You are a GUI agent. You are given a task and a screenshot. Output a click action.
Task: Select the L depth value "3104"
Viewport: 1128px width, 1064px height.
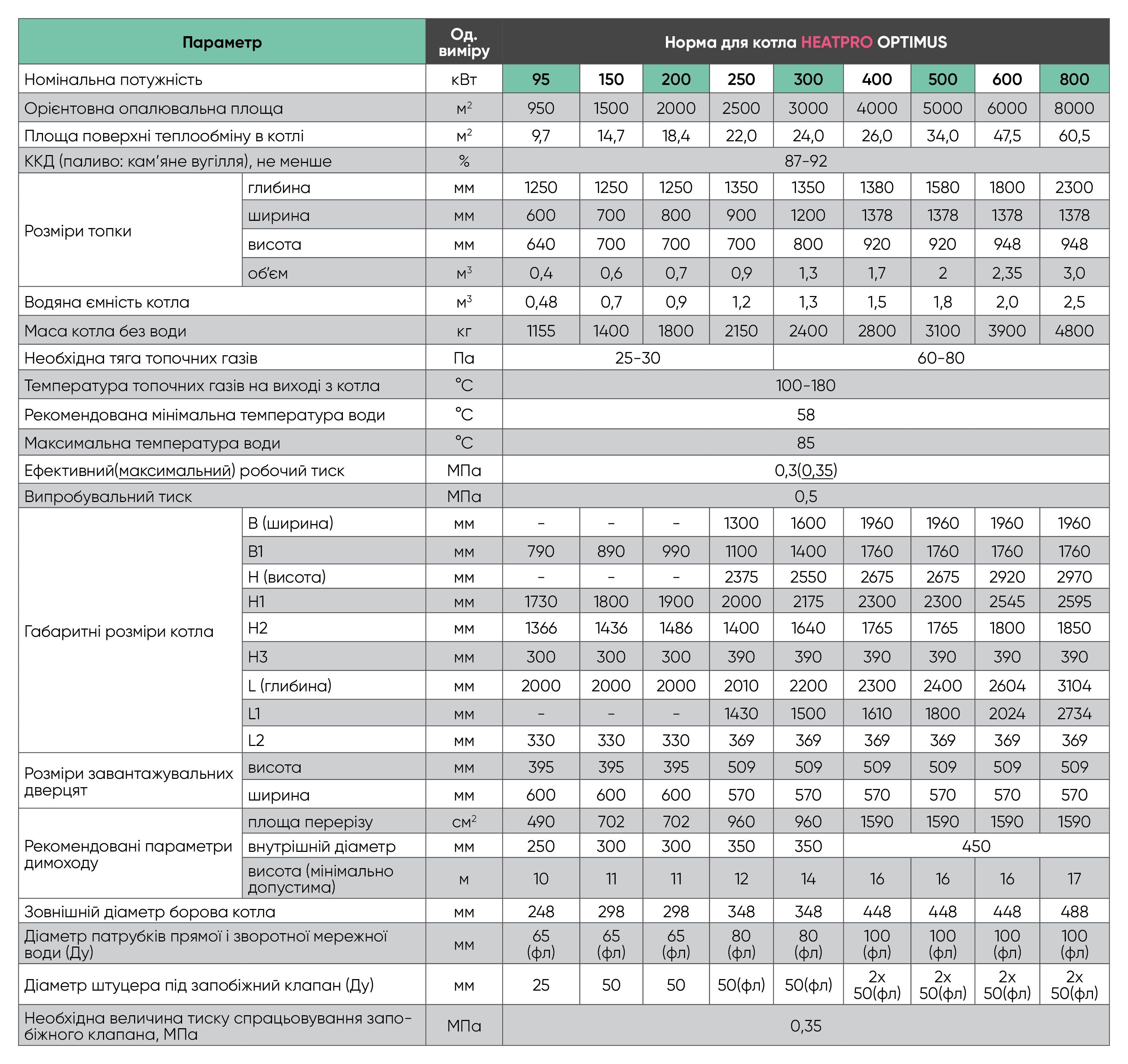1074,686
